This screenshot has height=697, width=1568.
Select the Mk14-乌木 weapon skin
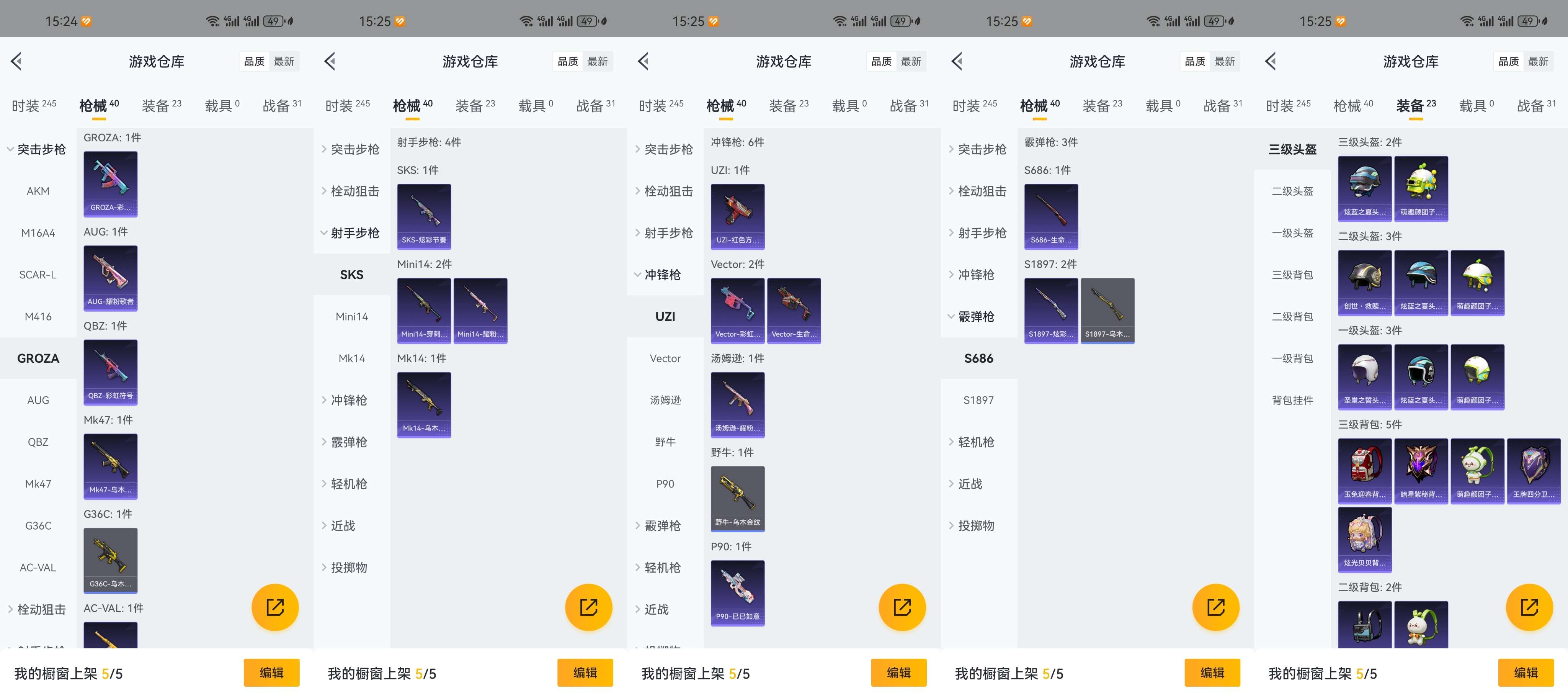click(424, 405)
